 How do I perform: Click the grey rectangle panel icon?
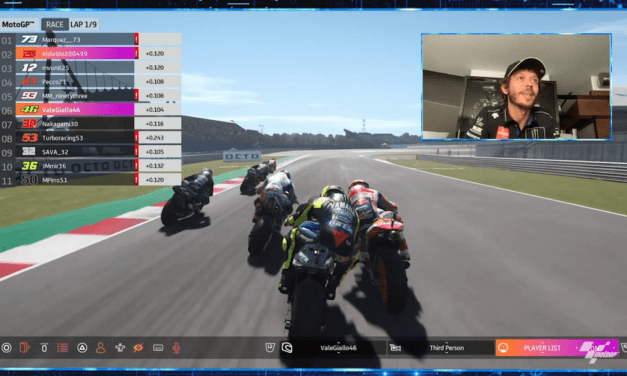158,348
